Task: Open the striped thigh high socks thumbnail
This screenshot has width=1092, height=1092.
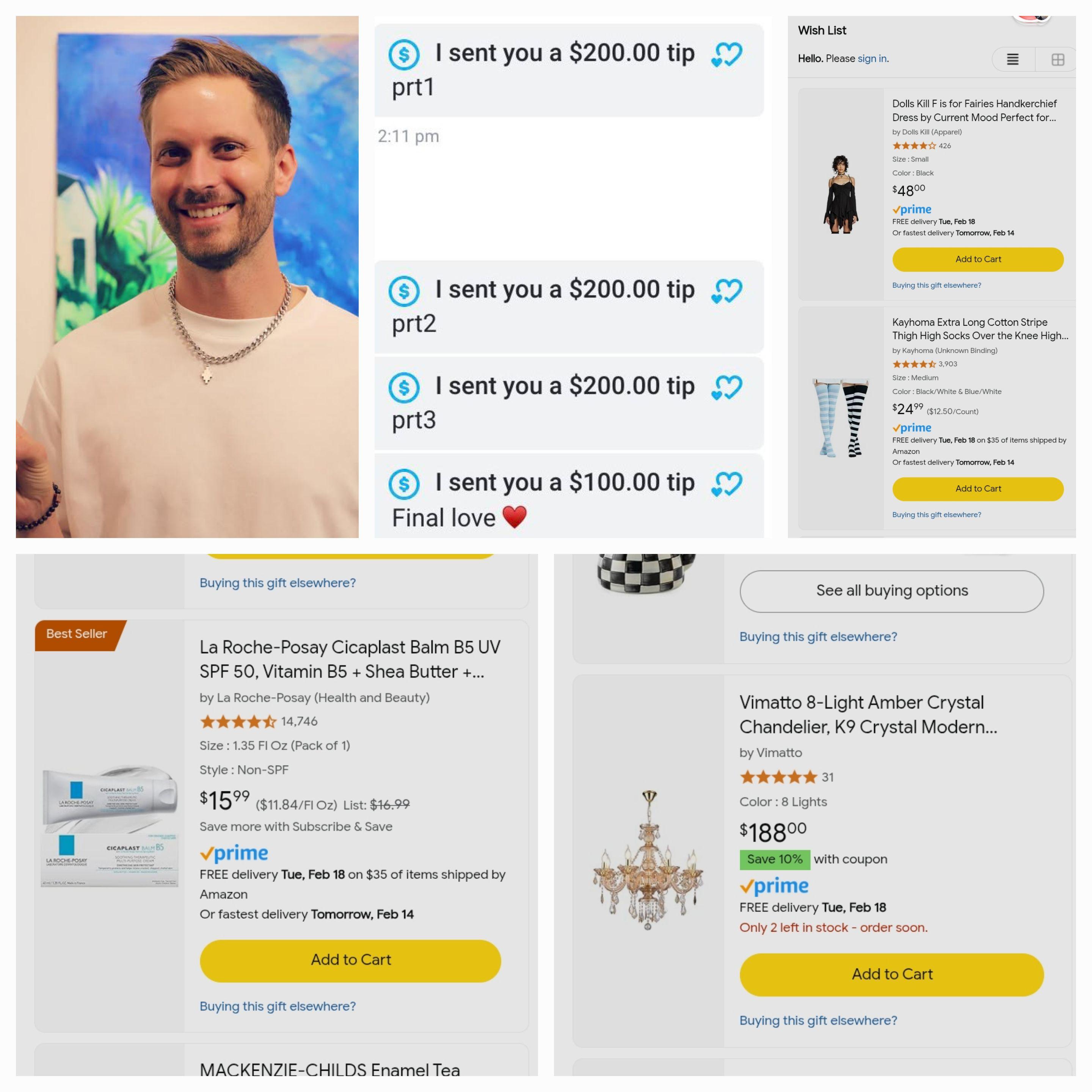Action: pos(841,418)
